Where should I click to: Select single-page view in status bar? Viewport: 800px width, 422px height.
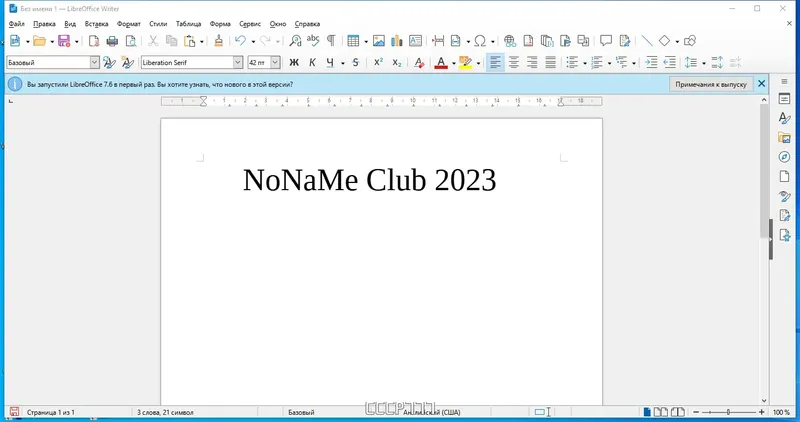(647, 412)
